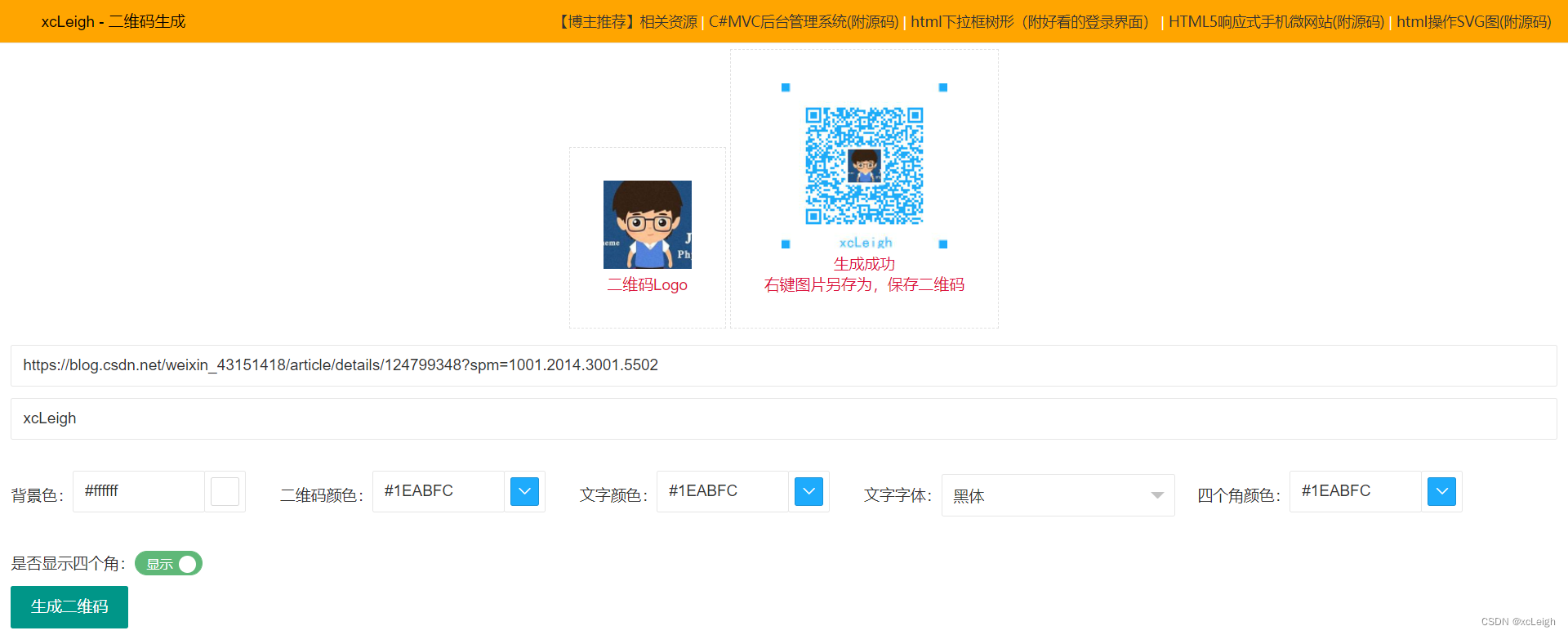Open the C#MVC后台管理系统 link
Viewport: 1568px width, 635px height.
[804, 22]
